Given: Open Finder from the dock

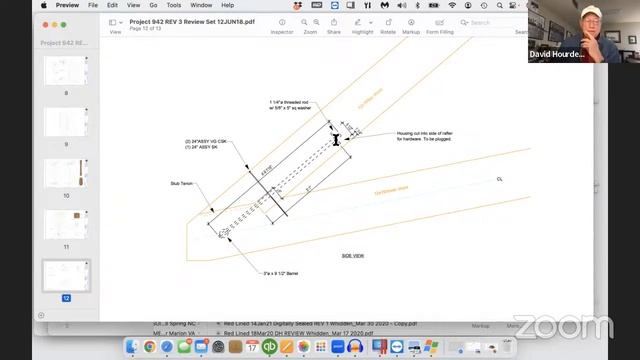Looking at the screenshot, I should click(132, 347).
